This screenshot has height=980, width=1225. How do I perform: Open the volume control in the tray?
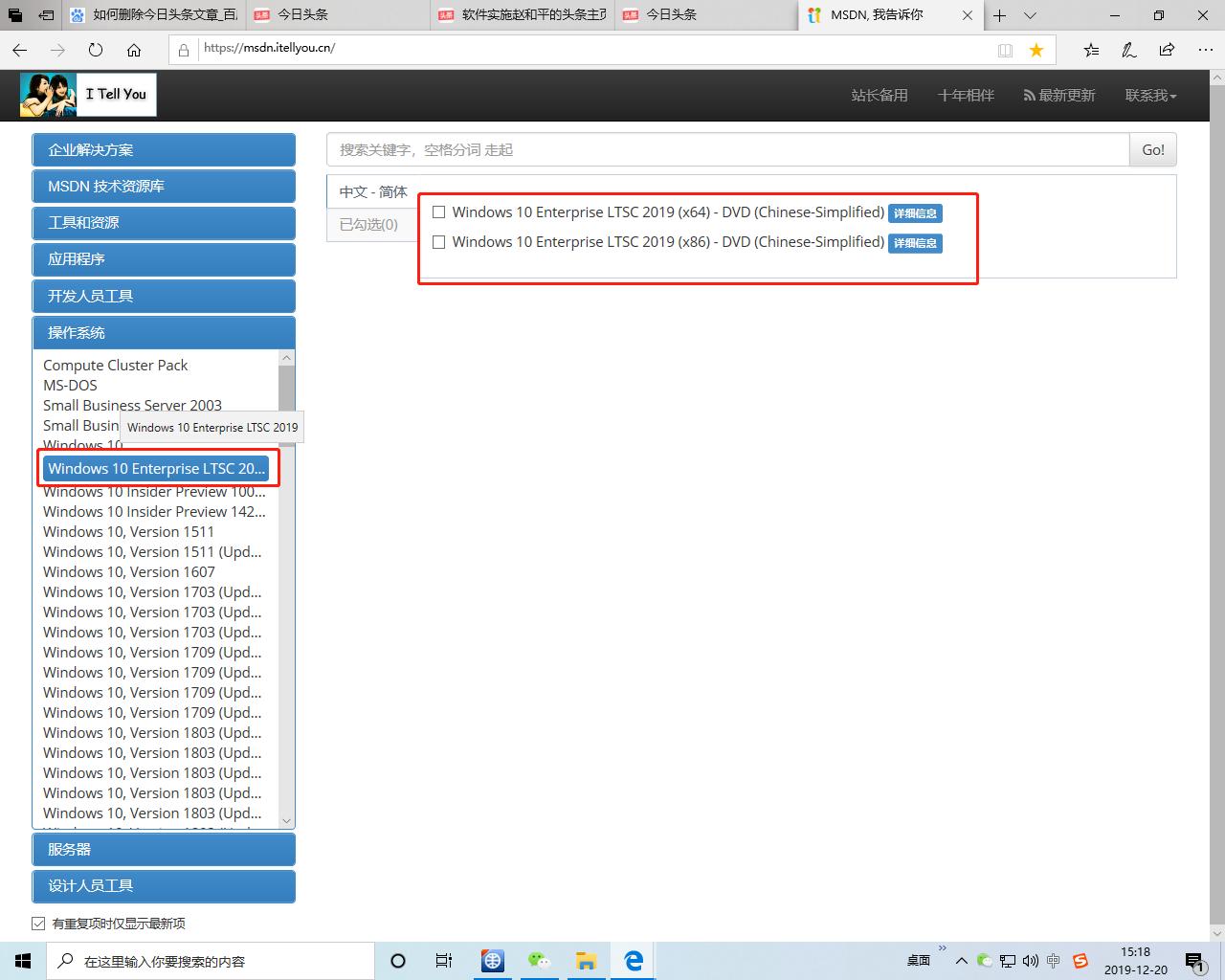(x=1030, y=961)
